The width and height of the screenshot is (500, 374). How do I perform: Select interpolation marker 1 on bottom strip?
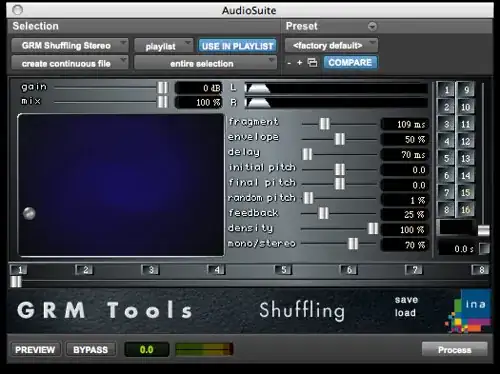click(19, 269)
